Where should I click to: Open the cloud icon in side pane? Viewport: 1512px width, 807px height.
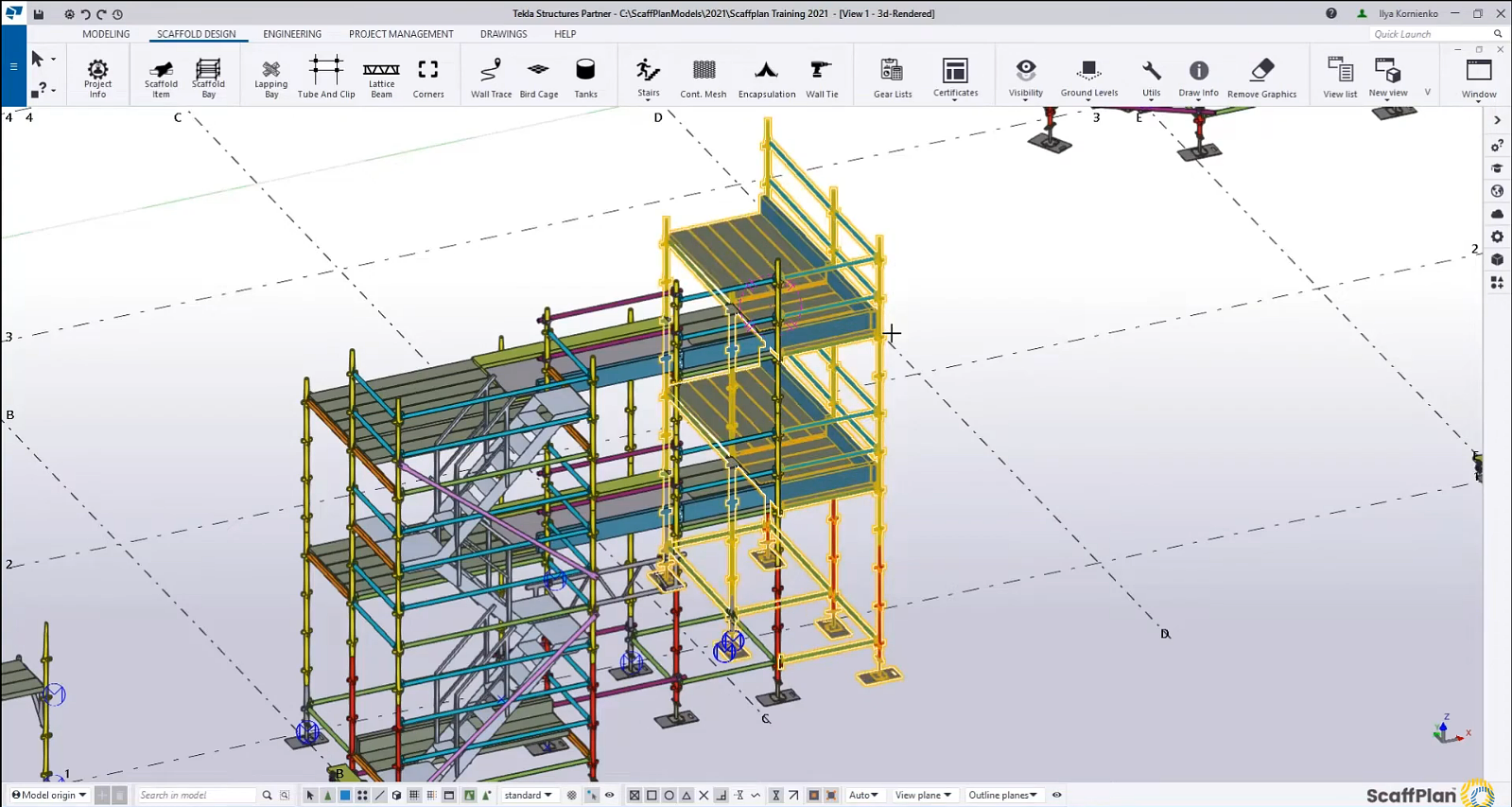(1497, 214)
